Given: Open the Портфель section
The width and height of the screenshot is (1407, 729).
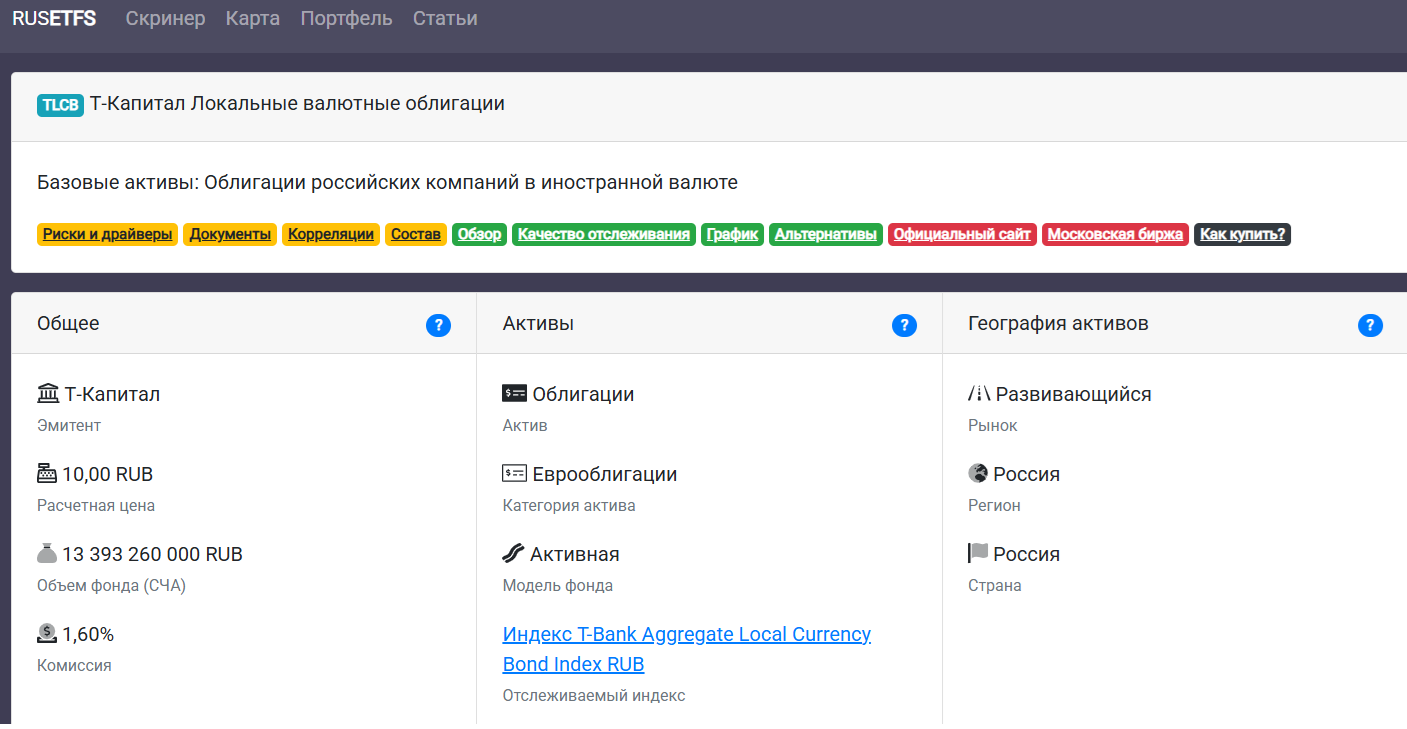Looking at the screenshot, I should click(346, 19).
